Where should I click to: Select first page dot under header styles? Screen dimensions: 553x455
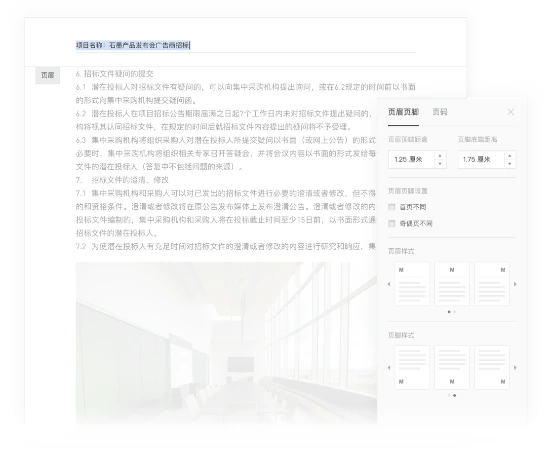point(449,312)
